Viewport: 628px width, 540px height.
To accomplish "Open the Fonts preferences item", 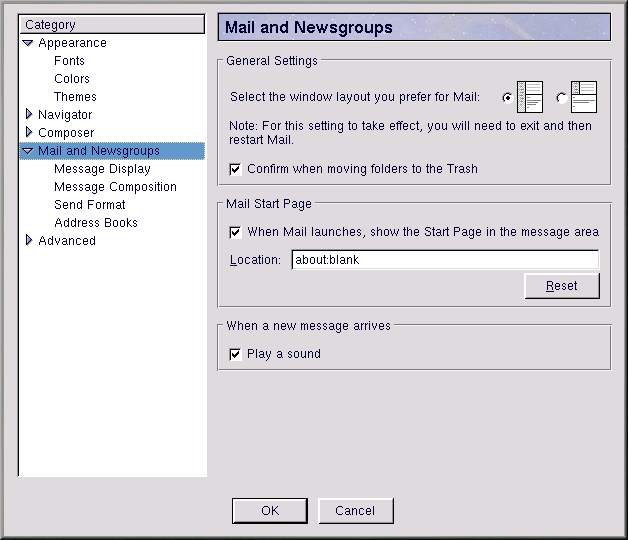I will click(69, 61).
